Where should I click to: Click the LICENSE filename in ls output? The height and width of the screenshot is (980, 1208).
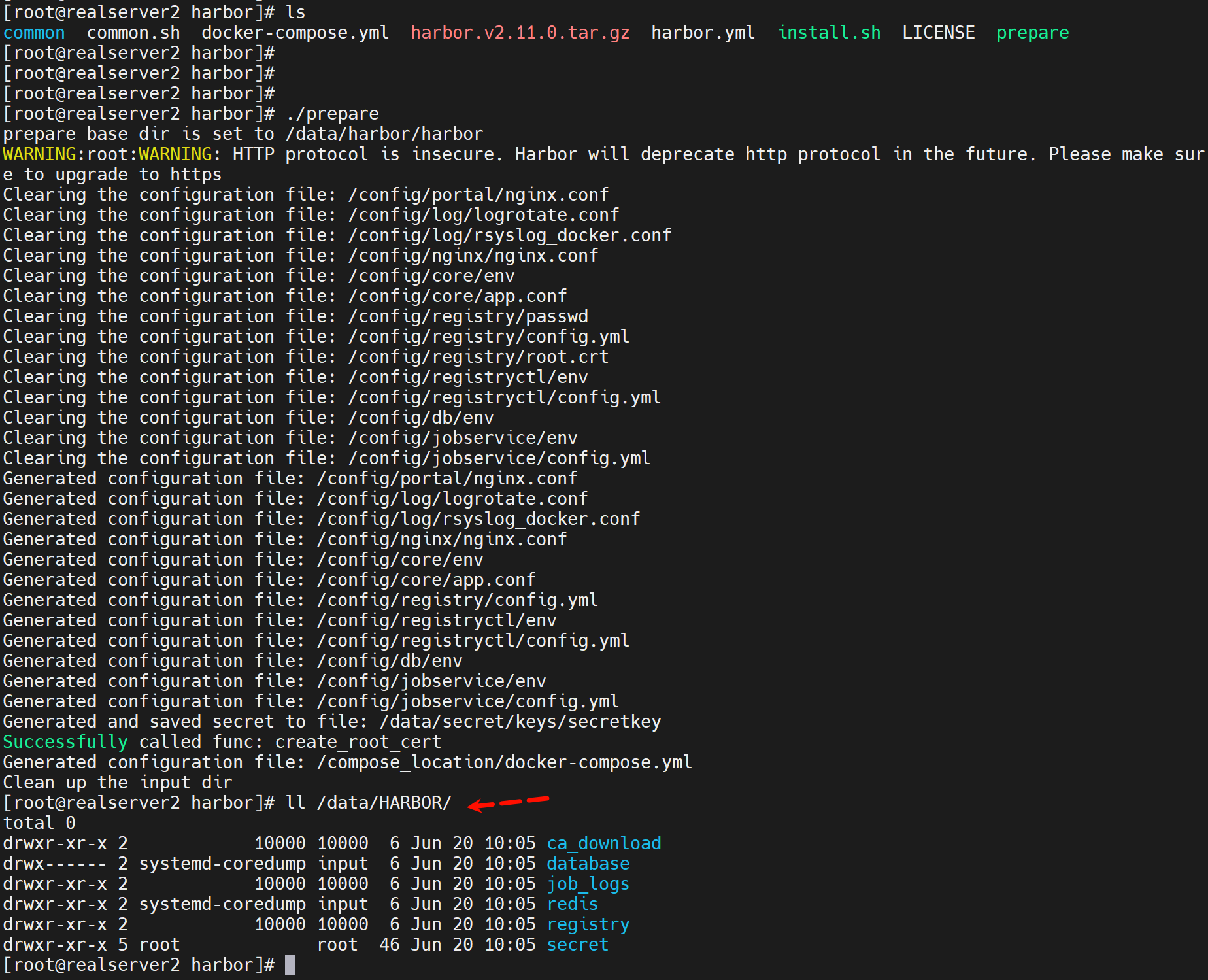[x=938, y=33]
